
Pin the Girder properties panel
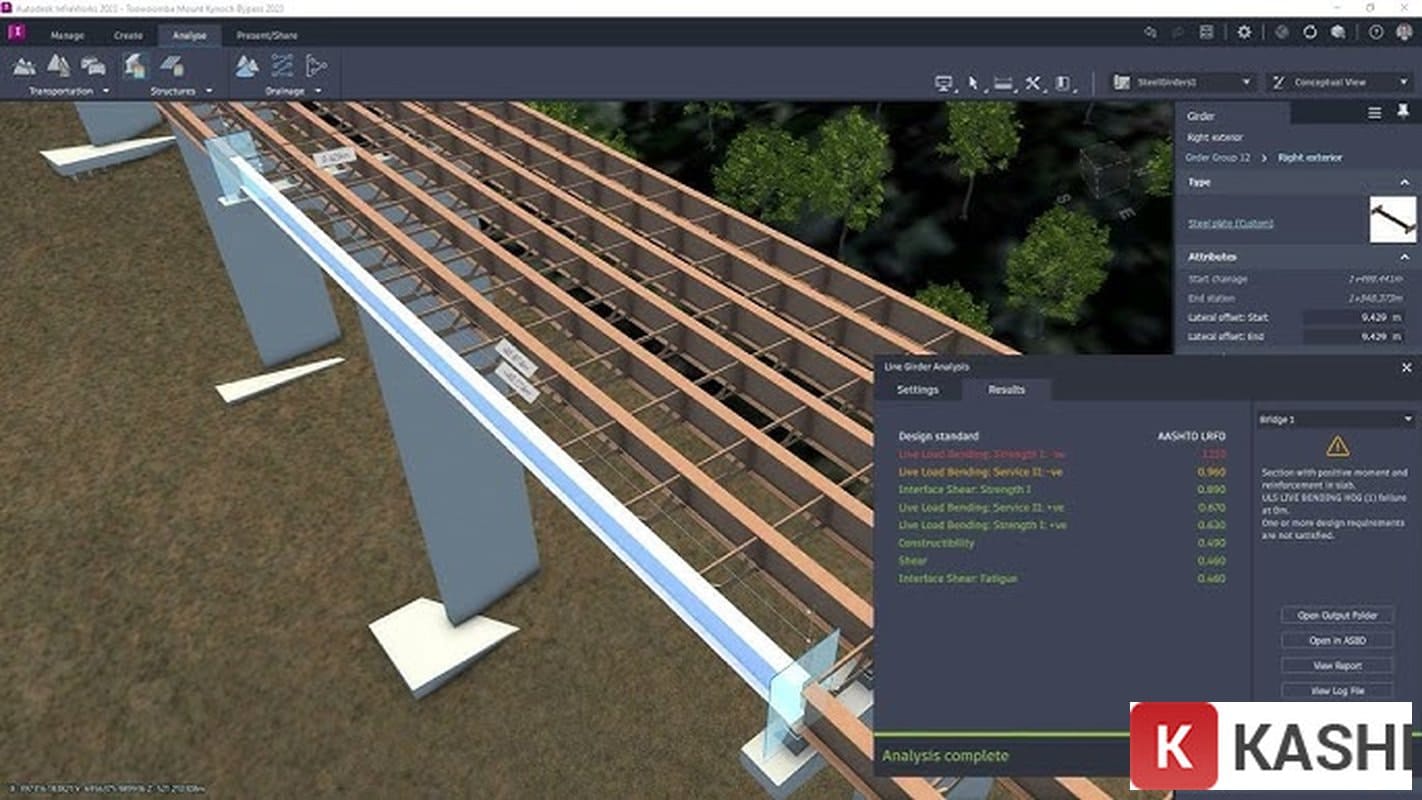[1403, 114]
